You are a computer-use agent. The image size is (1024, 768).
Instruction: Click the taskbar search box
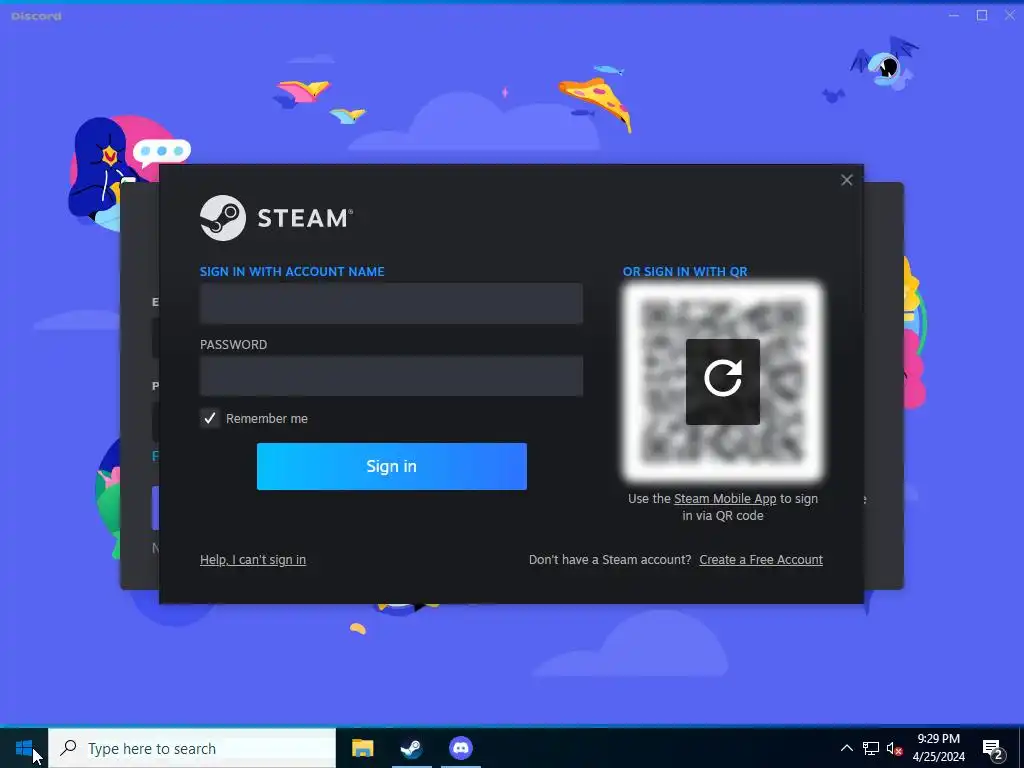pyautogui.click(x=192, y=748)
